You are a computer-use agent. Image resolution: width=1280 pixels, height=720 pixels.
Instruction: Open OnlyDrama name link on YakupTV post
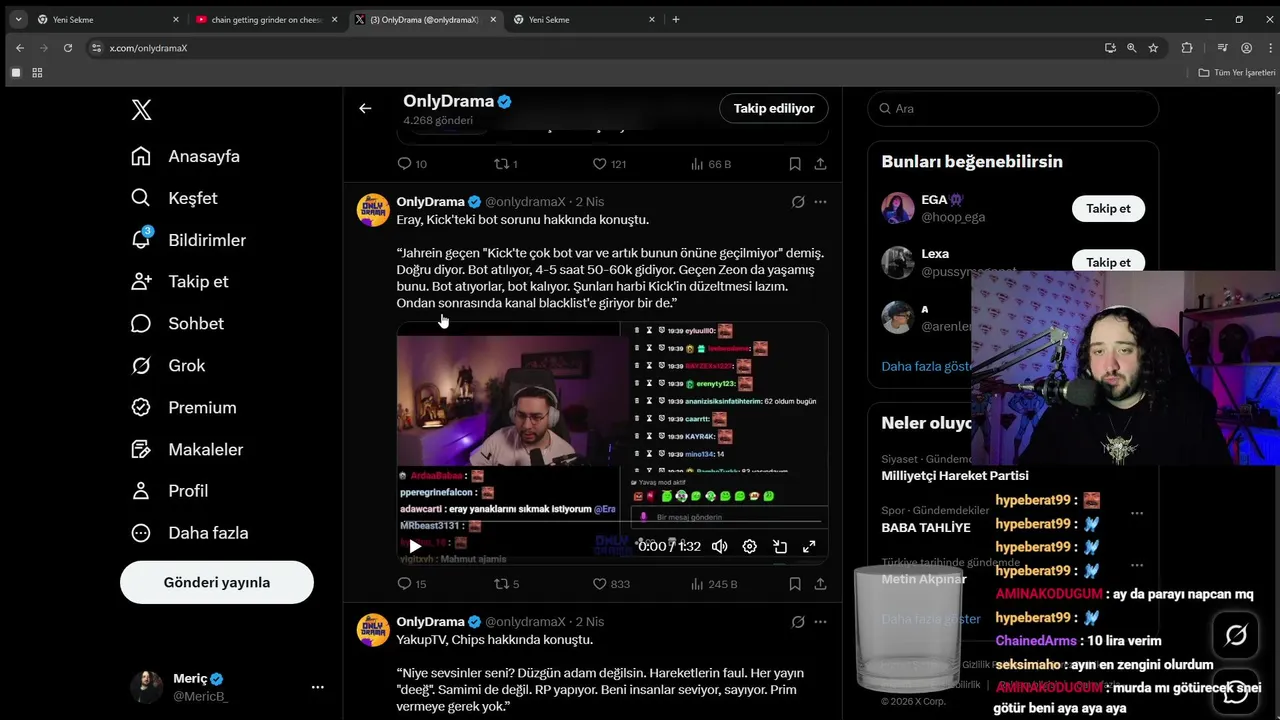[431, 622]
